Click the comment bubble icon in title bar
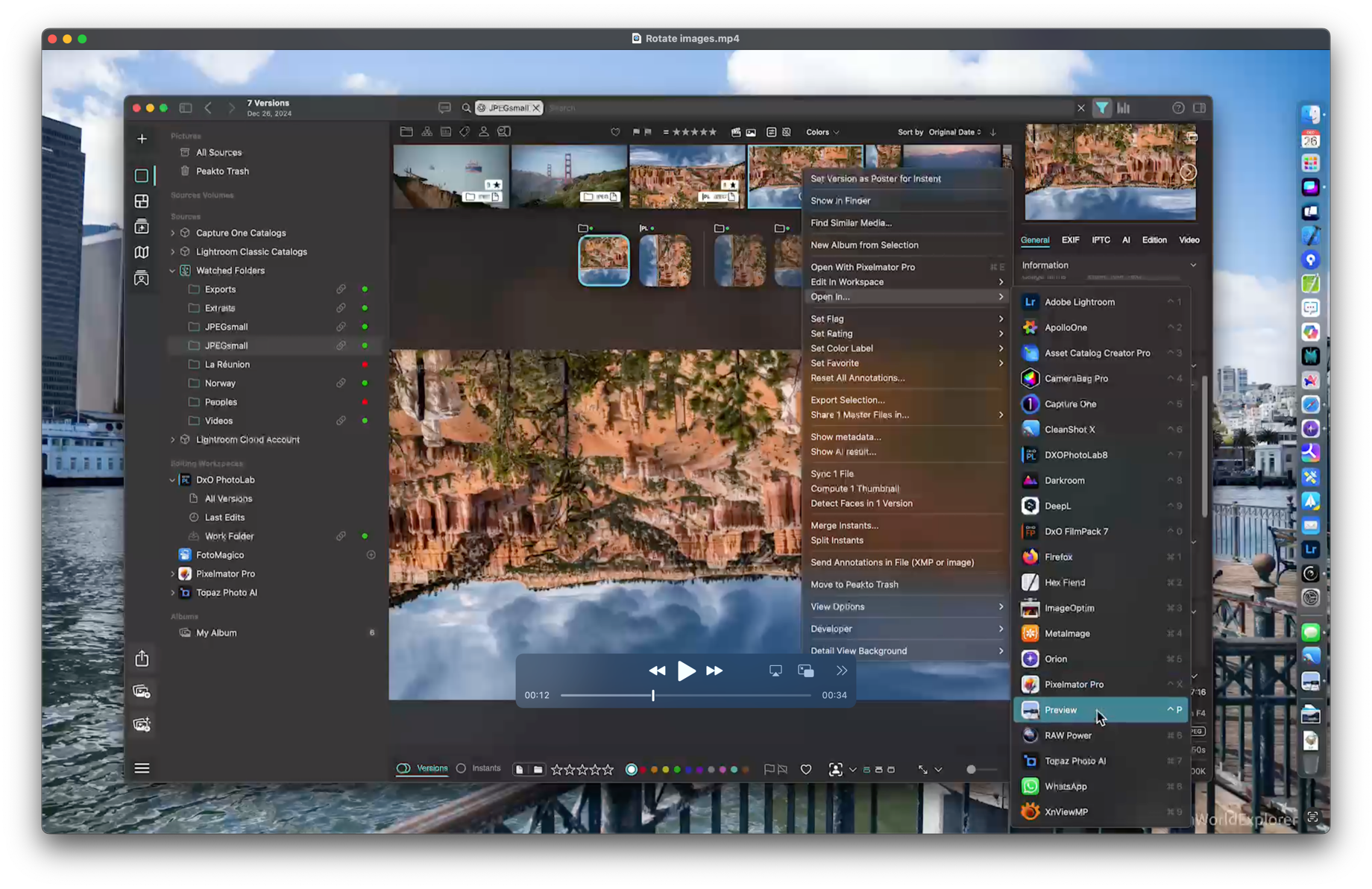 444,108
